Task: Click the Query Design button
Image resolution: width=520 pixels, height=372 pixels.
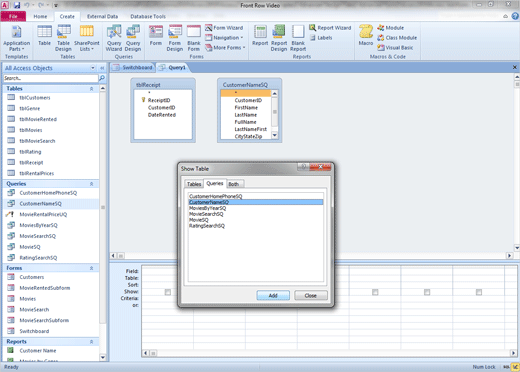Action: (x=133, y=38)
